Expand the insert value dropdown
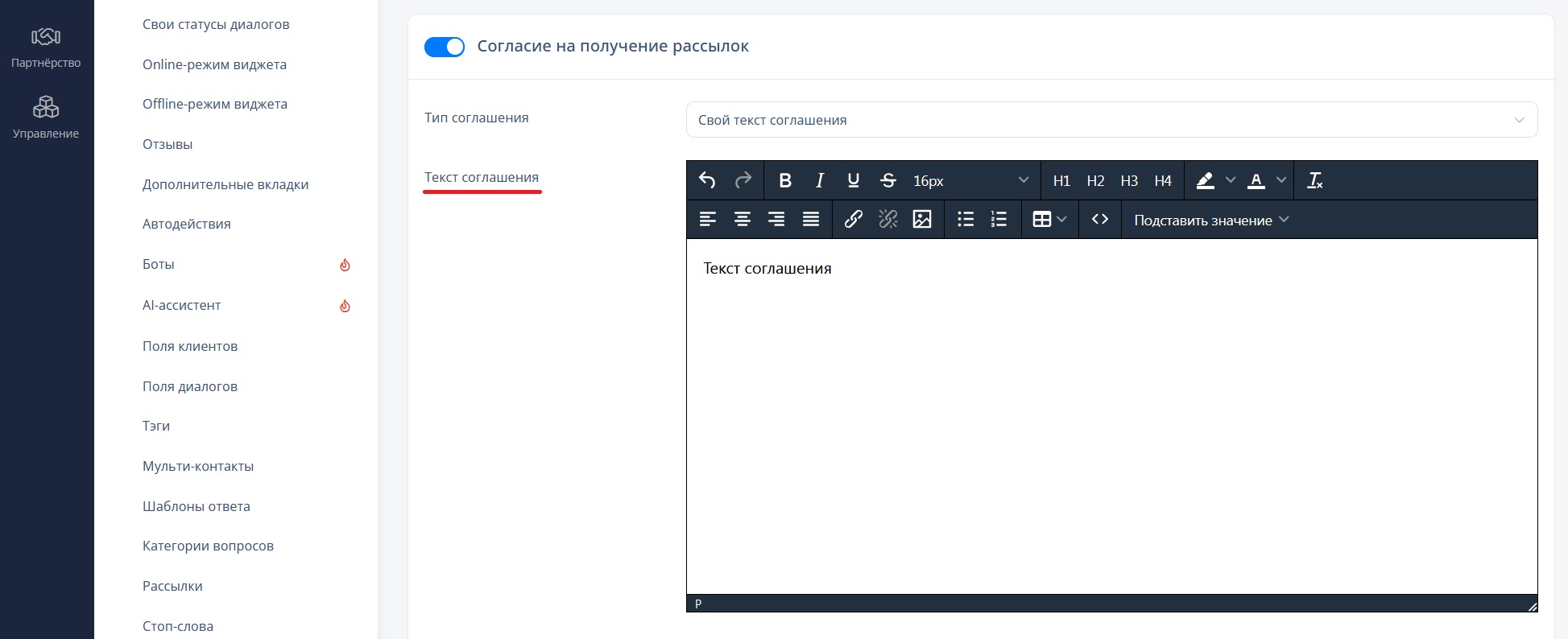Screen dimensions: 1568x639 pos(1211,220)
